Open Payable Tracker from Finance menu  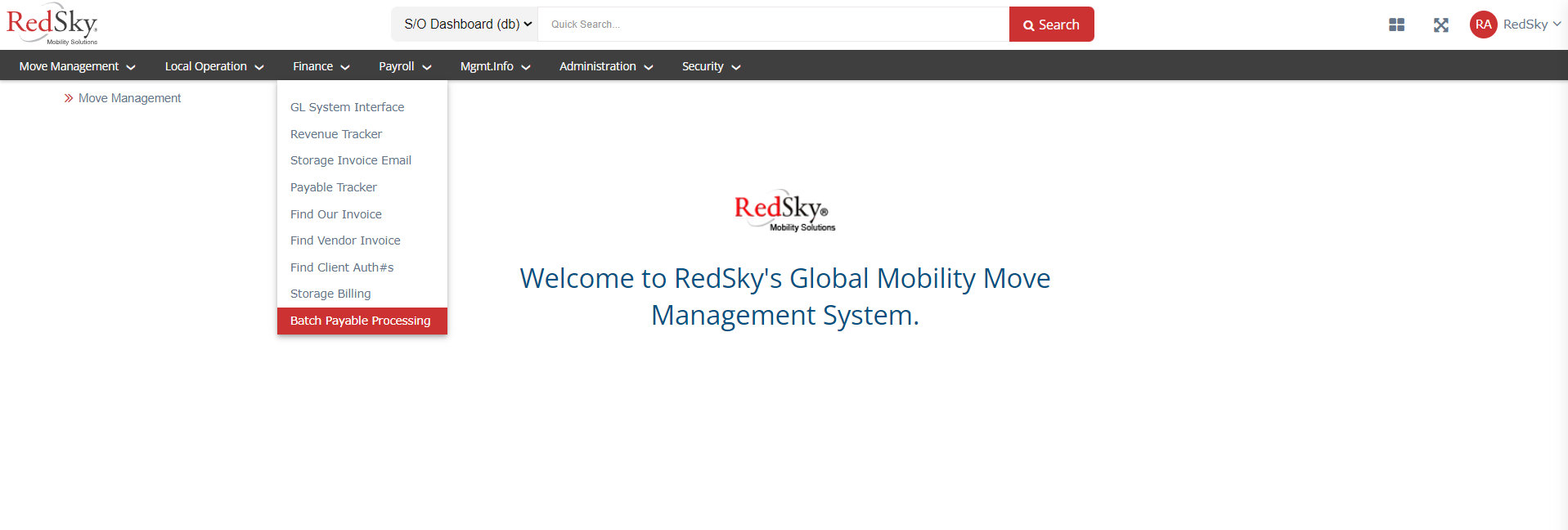(362, 187)
